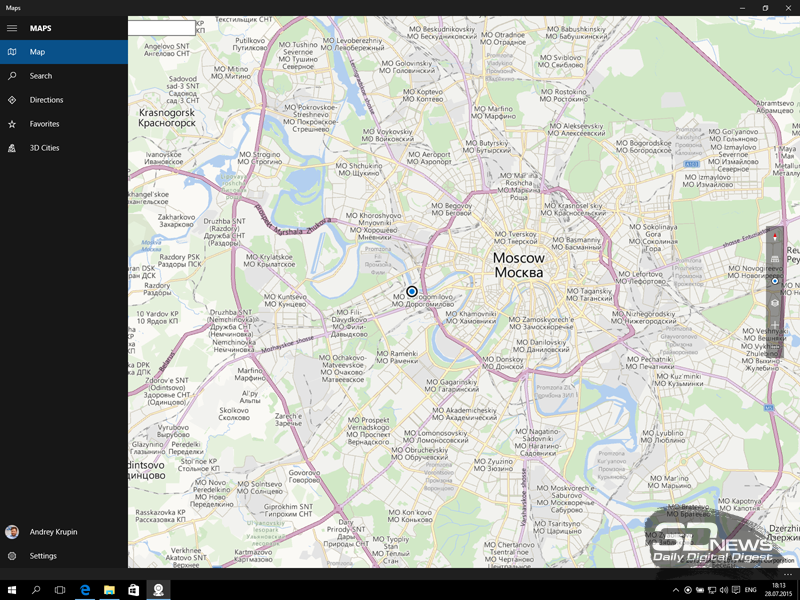Click the compass rotate-to-north control
Viewport: 800px width, 600px height.
point(774,237)
